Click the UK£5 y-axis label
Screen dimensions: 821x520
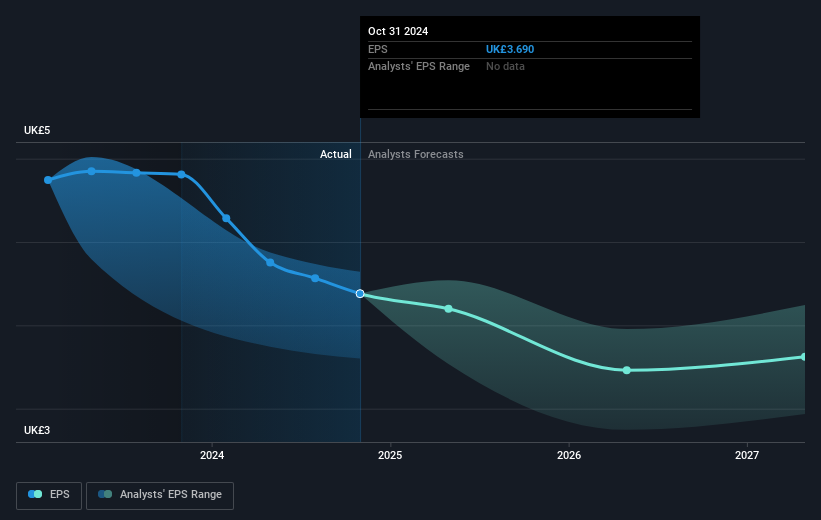click(x=37, y=130)
